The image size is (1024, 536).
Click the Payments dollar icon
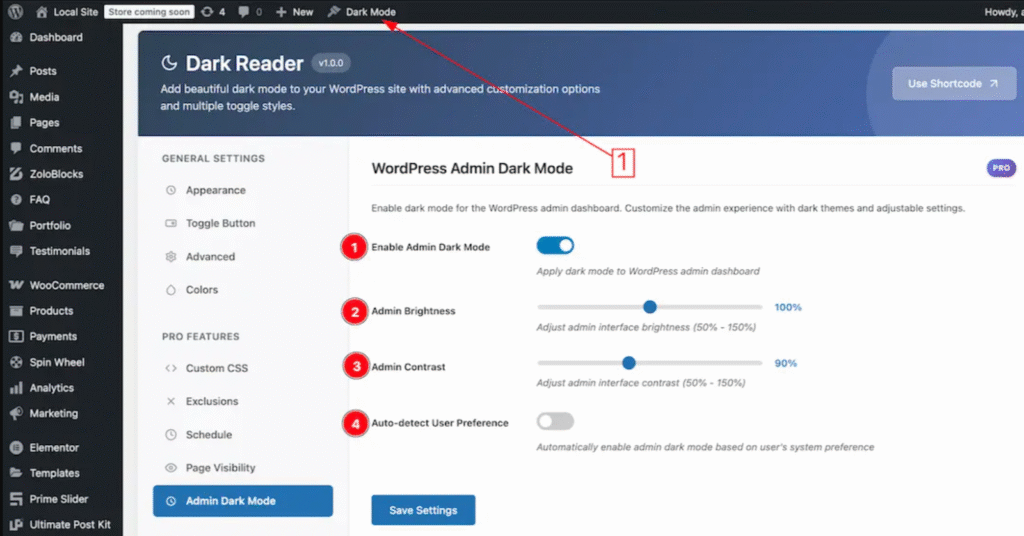(16, 336)
